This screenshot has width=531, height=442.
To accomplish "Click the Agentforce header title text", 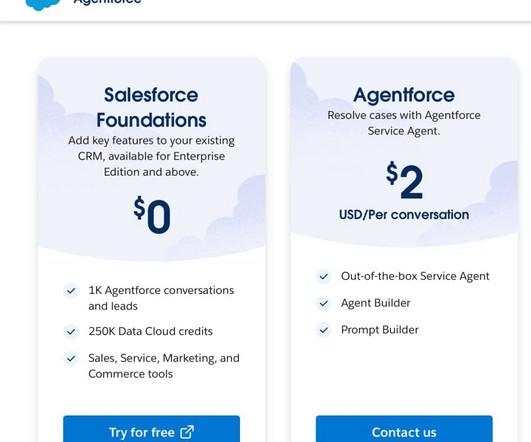I will pos(107,2).
